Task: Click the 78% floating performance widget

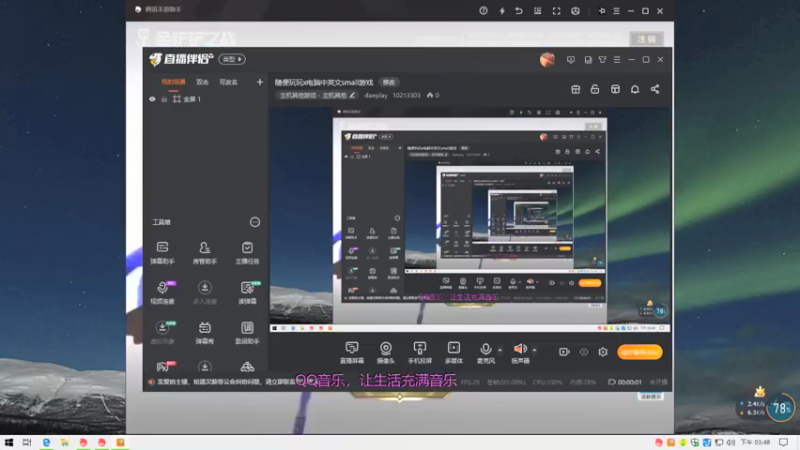Action: [x=781, y=408]
